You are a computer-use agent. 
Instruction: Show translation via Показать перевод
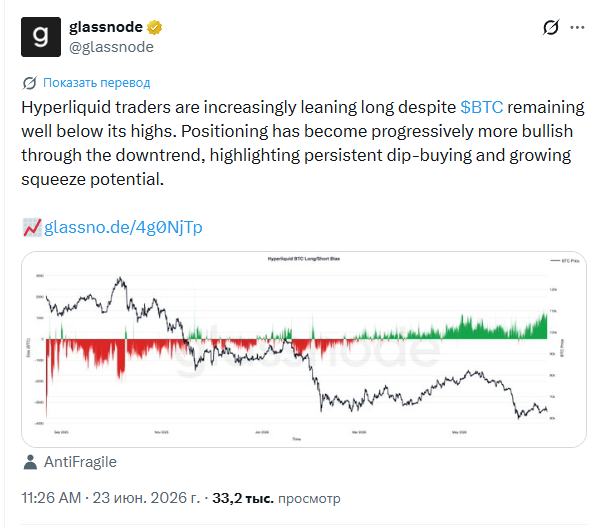[x=96, y=83]
